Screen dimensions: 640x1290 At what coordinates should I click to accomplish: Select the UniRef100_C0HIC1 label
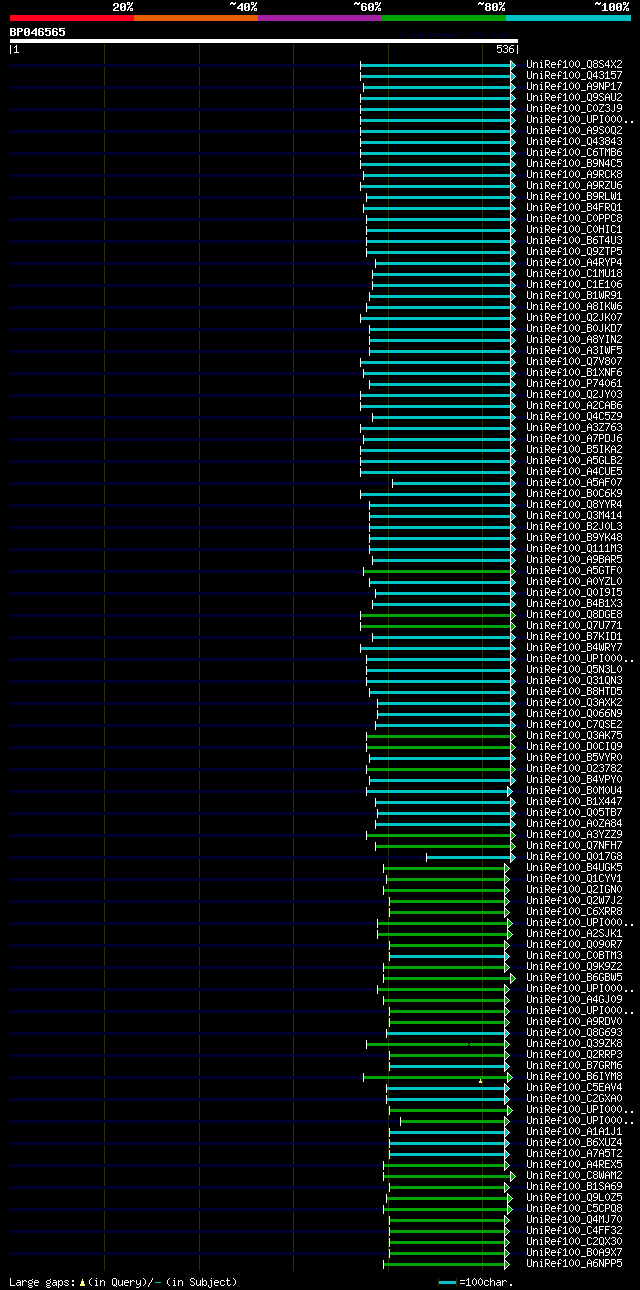point(574,229)
